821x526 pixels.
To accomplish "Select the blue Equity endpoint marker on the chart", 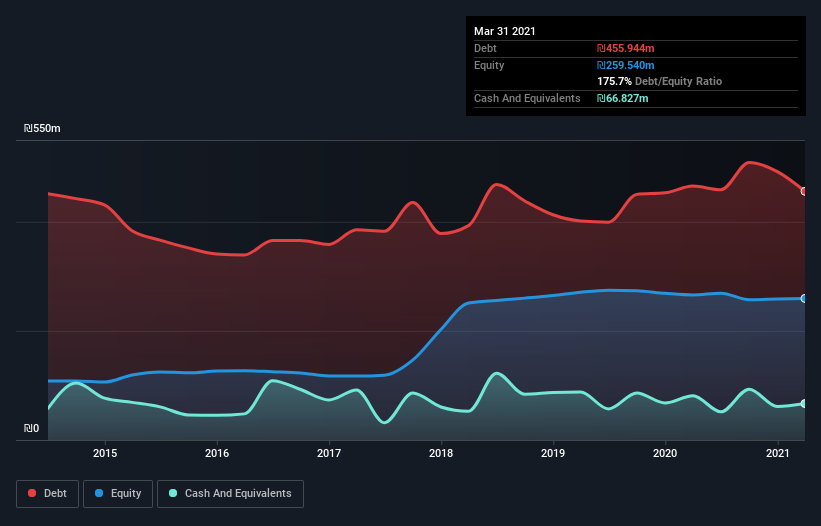I will click(804, 298).
